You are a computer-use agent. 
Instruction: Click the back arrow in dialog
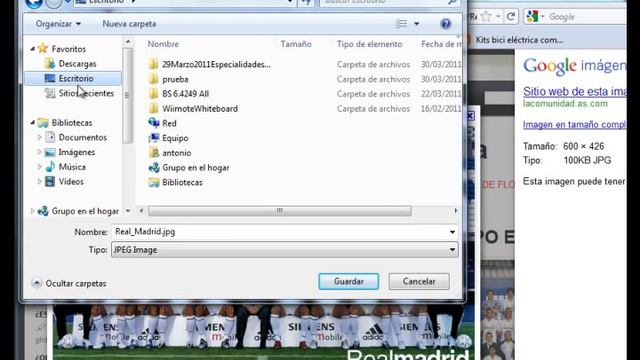click(33, 3)
